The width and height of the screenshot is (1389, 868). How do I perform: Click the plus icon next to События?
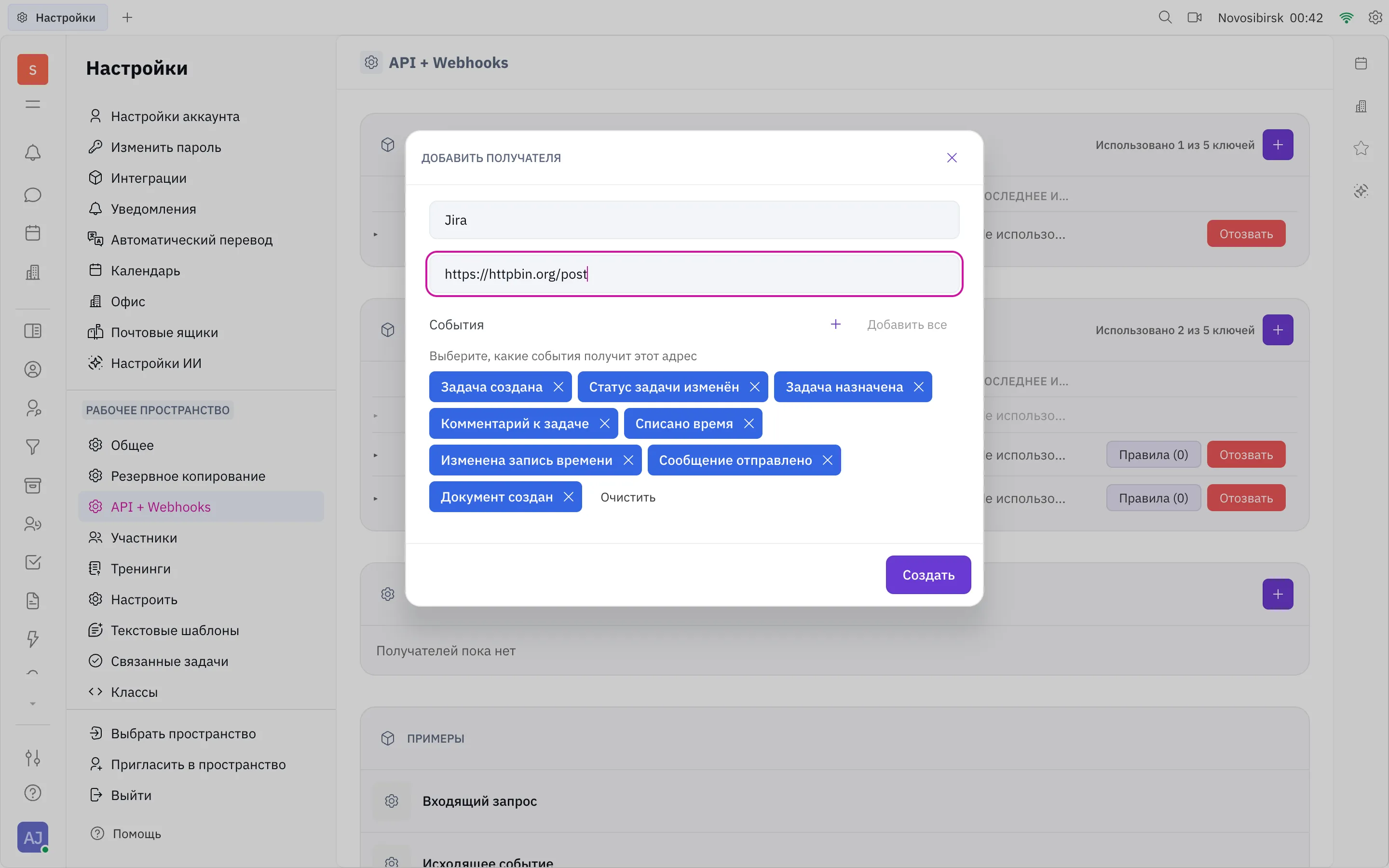click(836, 325)
